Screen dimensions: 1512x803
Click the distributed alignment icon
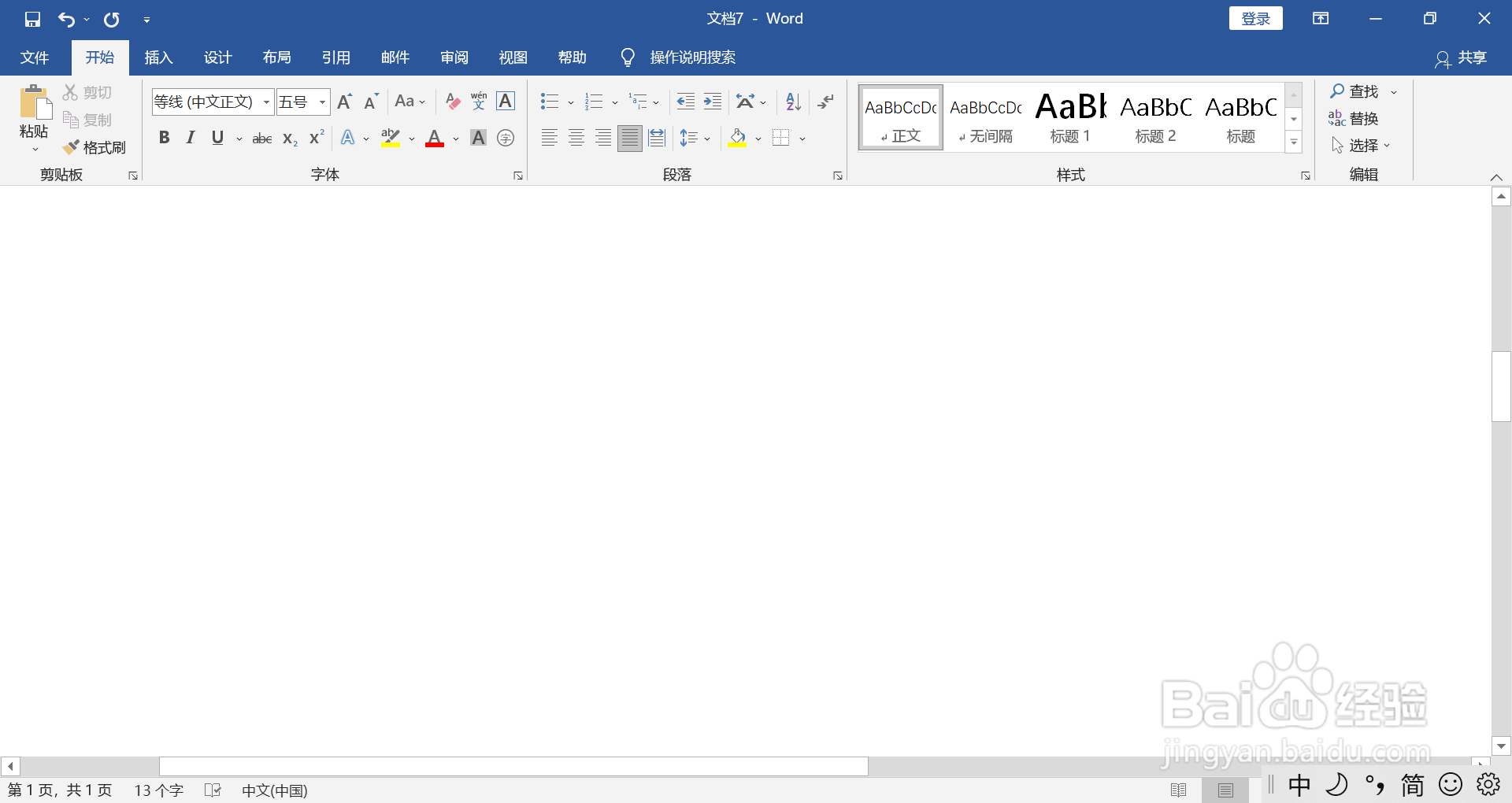(x=657, y=139)
